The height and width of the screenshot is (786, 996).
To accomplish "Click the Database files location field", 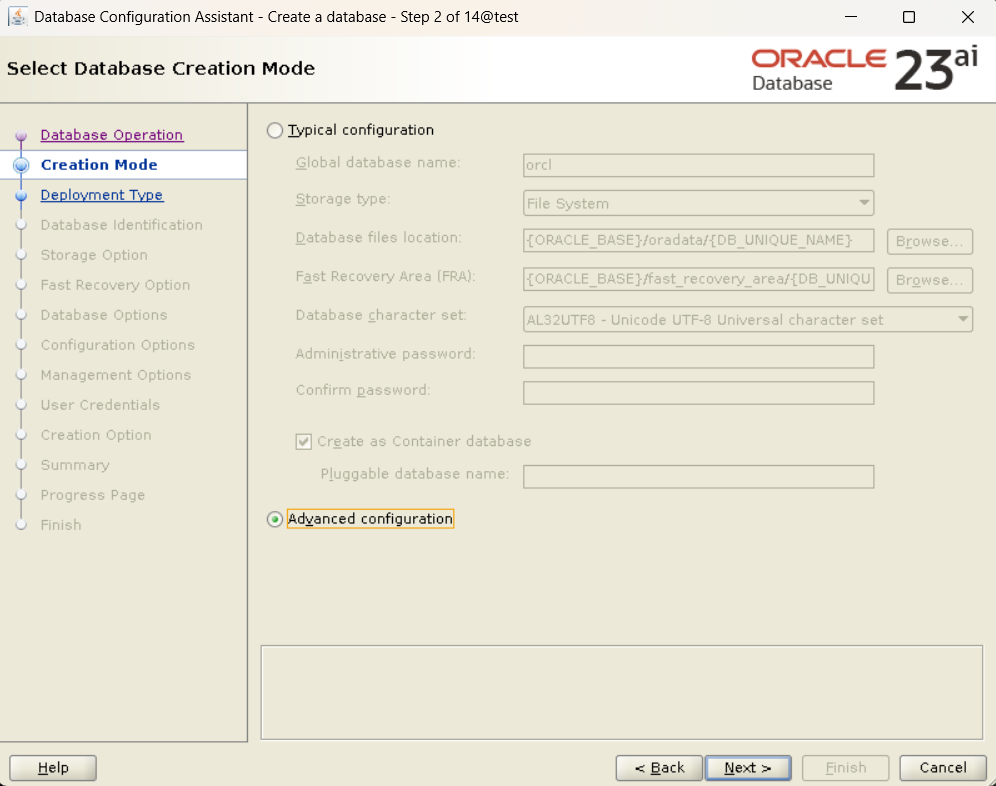I will (x=698, y=241).
